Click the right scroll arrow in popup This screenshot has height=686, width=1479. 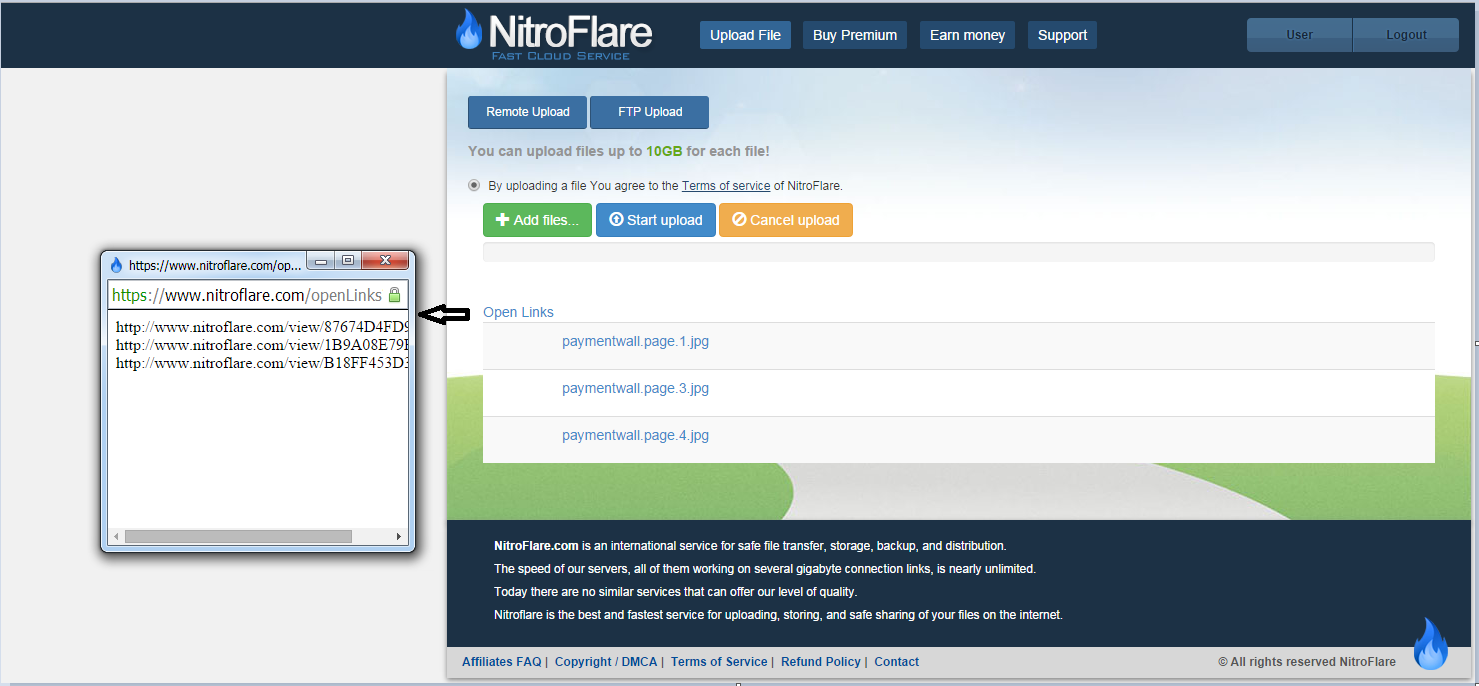400,537
